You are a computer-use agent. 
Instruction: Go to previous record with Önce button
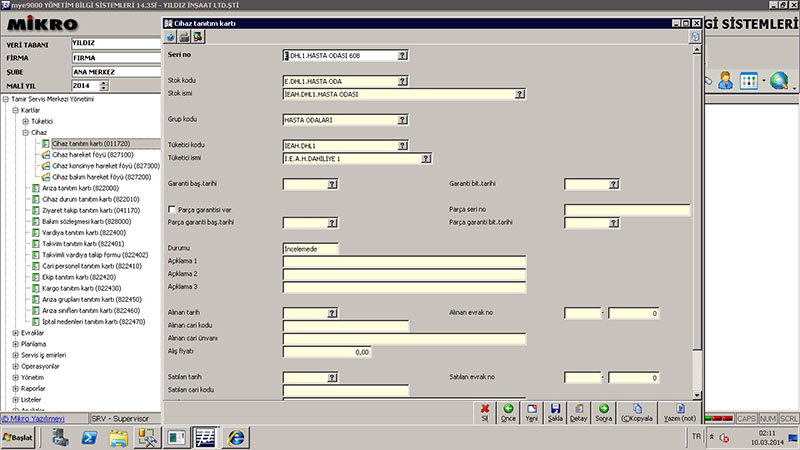508,412
